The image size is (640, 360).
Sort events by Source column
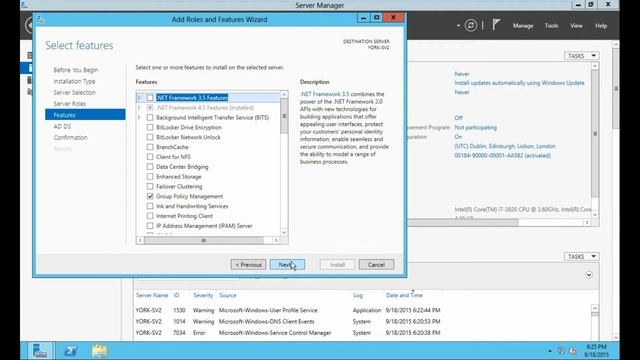pos(228,295)
